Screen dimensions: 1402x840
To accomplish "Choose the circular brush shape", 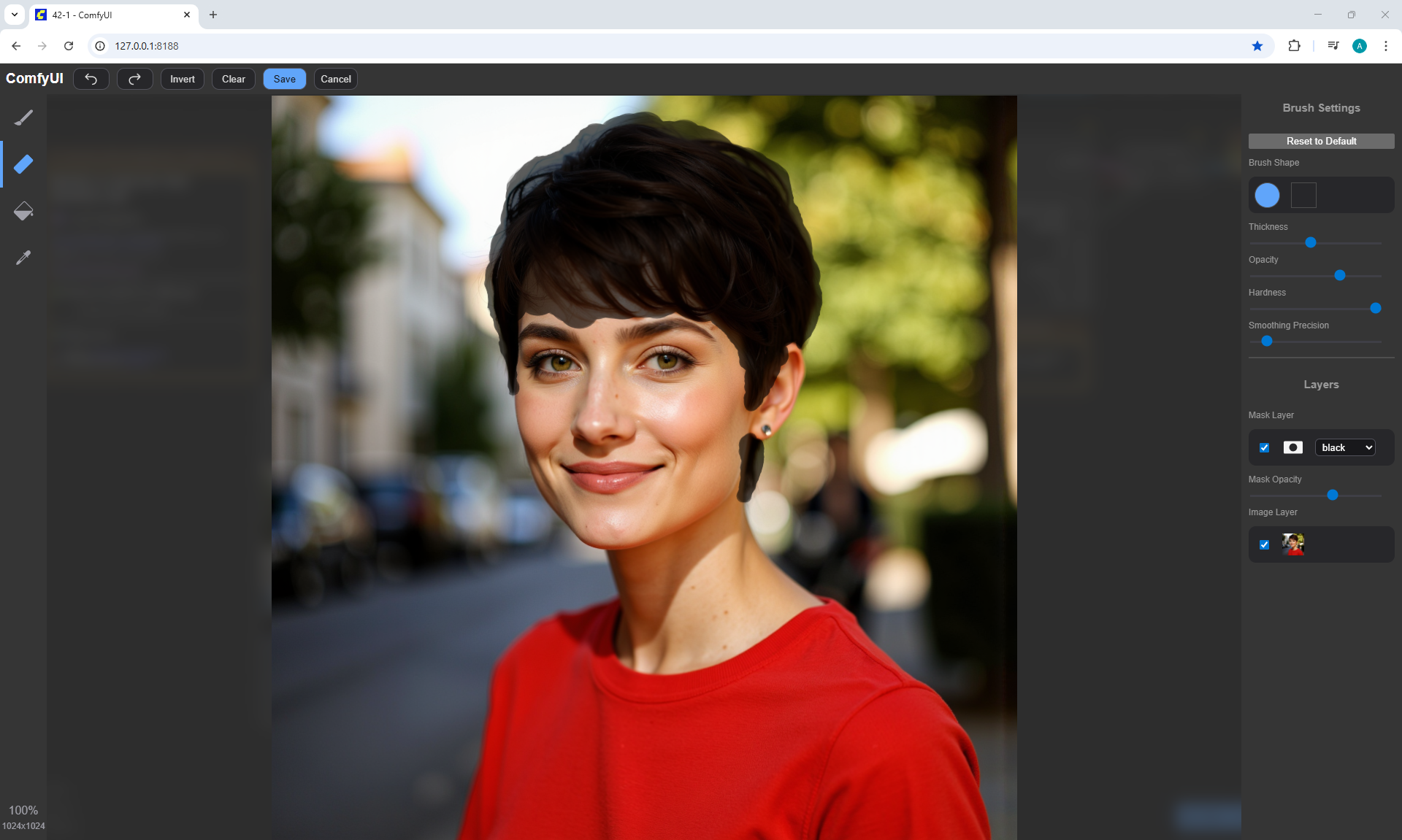I will [1267, 195].
